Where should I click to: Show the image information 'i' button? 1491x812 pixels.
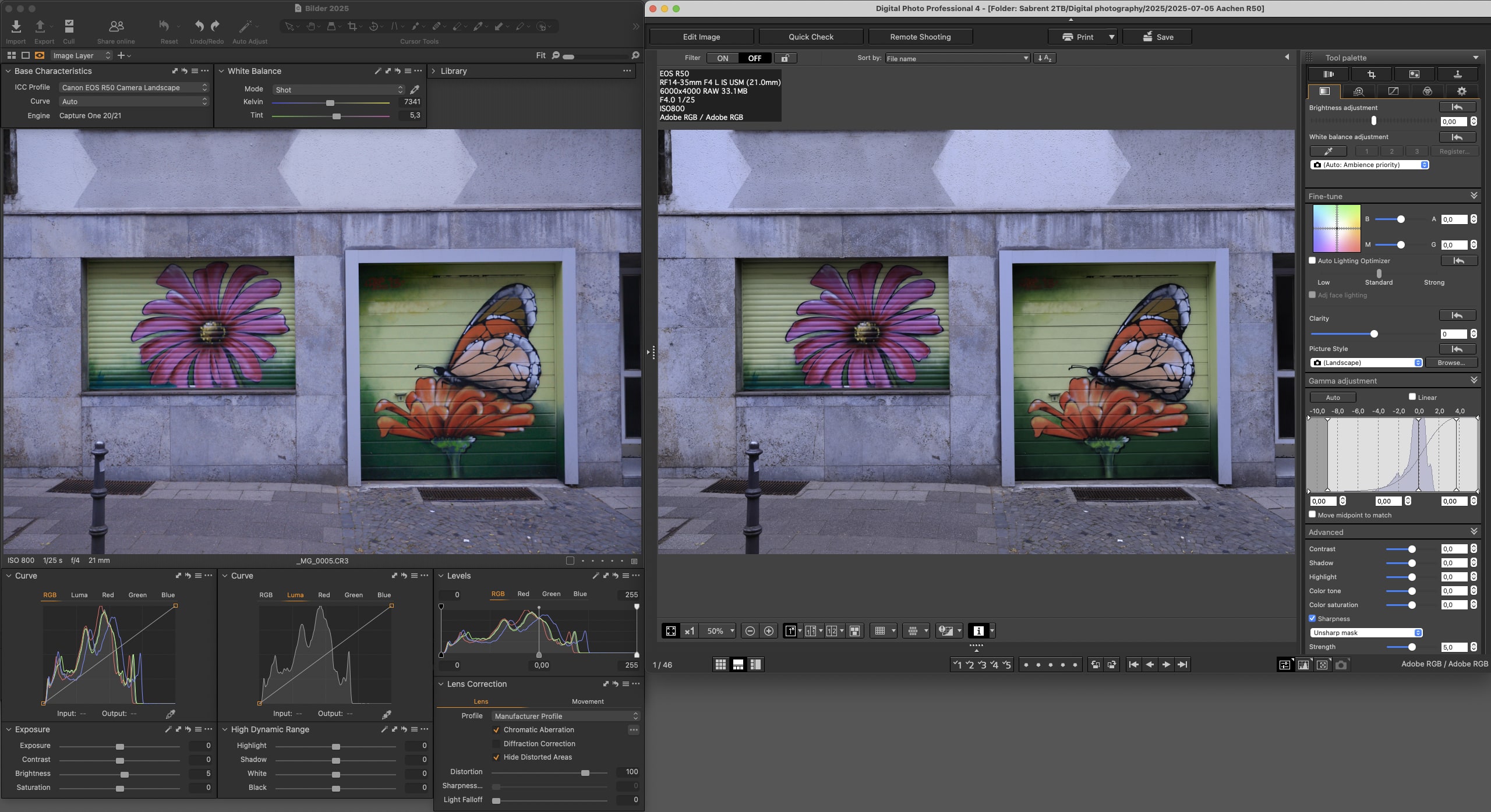click(978, 631)
